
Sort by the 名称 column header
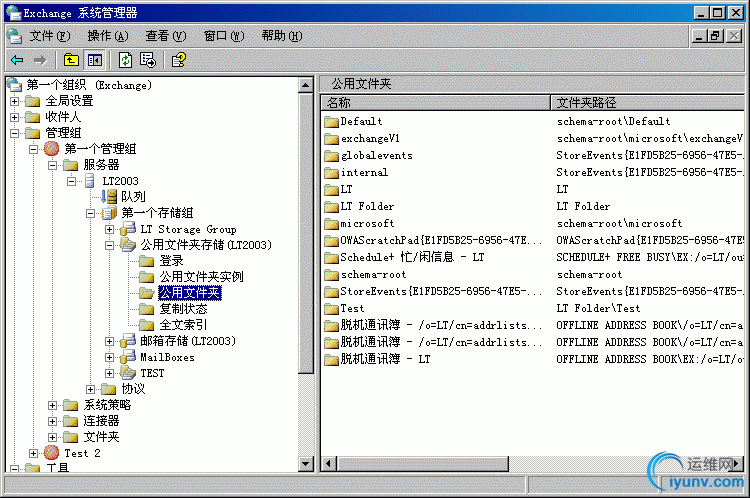tap(436, 102)
